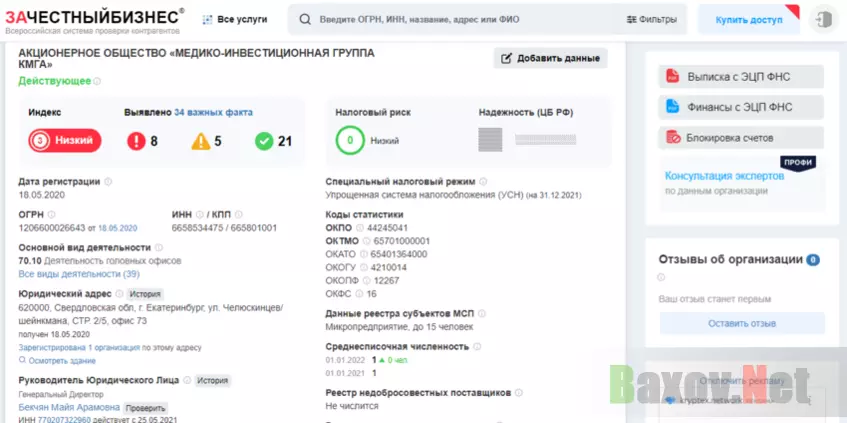The image size is (847, 423).
Task: Click info icon beside ОКПО
Action: click(360, 228)
